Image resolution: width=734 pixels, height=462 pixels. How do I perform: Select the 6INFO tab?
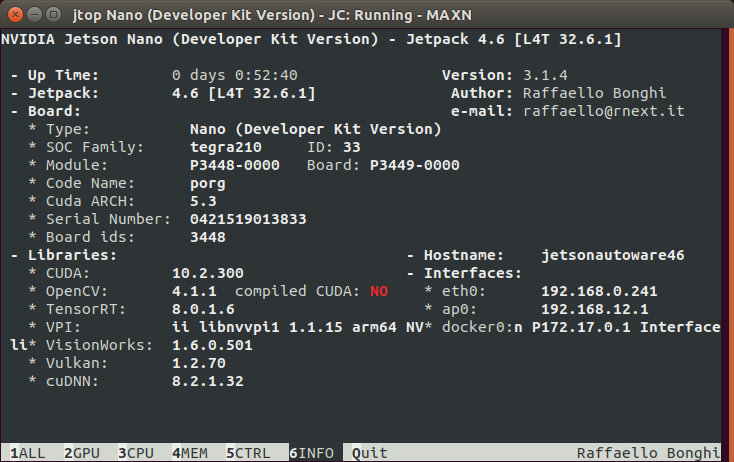(x=311, y=453)
